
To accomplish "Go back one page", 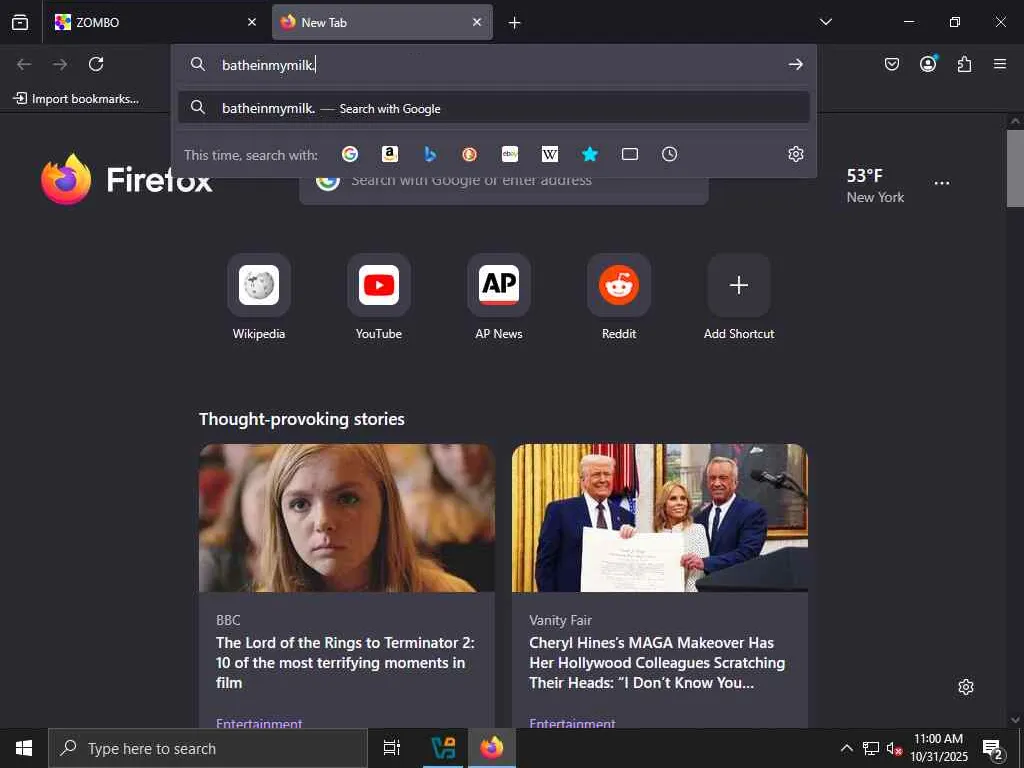I will pyautogui.click(x=24, y=64).
